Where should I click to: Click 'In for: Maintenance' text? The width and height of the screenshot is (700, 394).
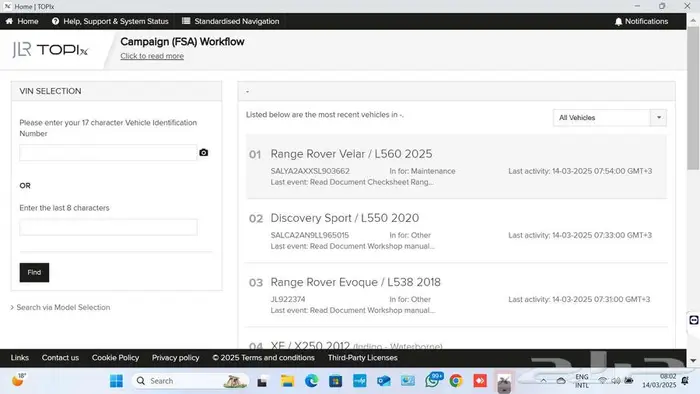pos(422,171)
